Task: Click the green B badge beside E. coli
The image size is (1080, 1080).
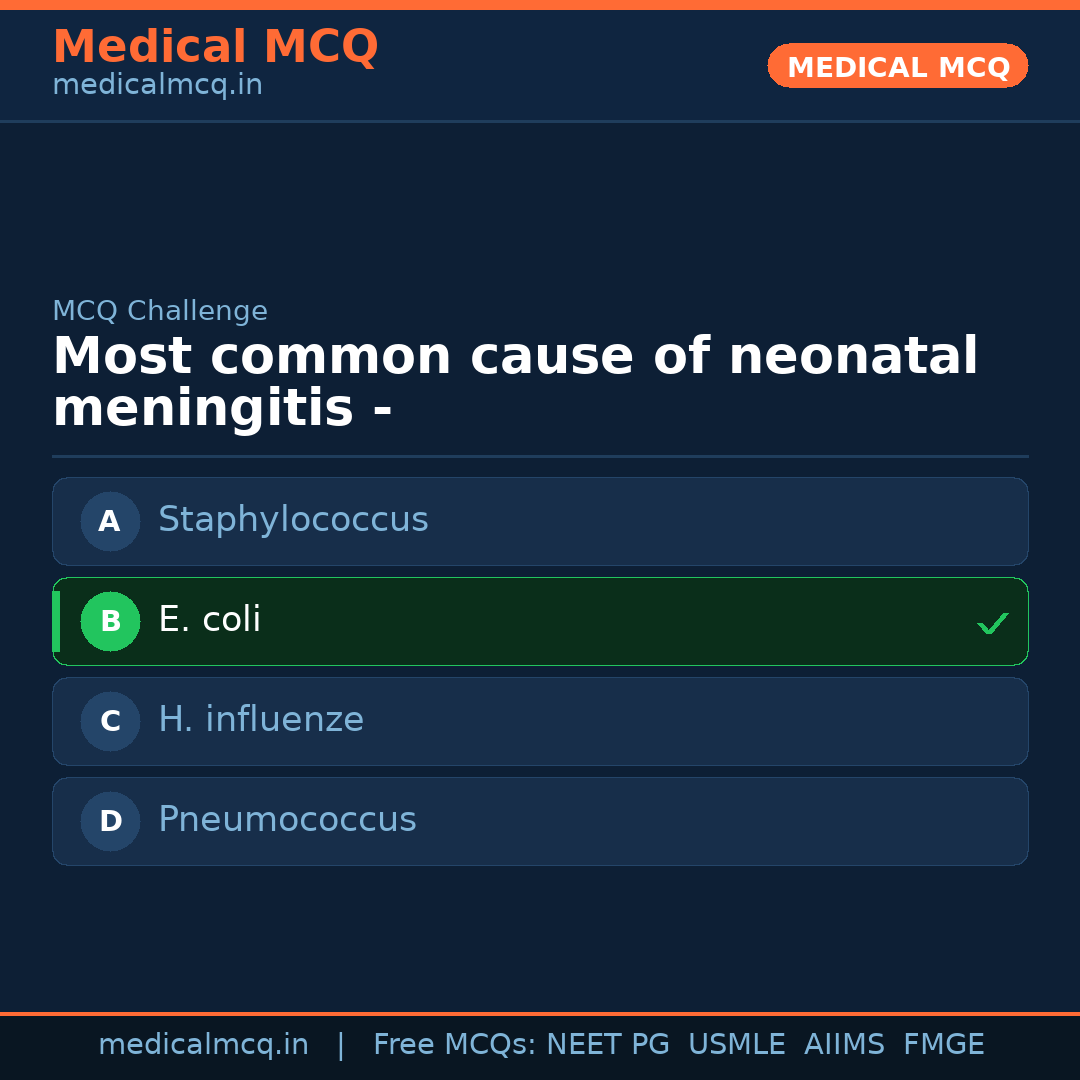Action: (110, 621)
